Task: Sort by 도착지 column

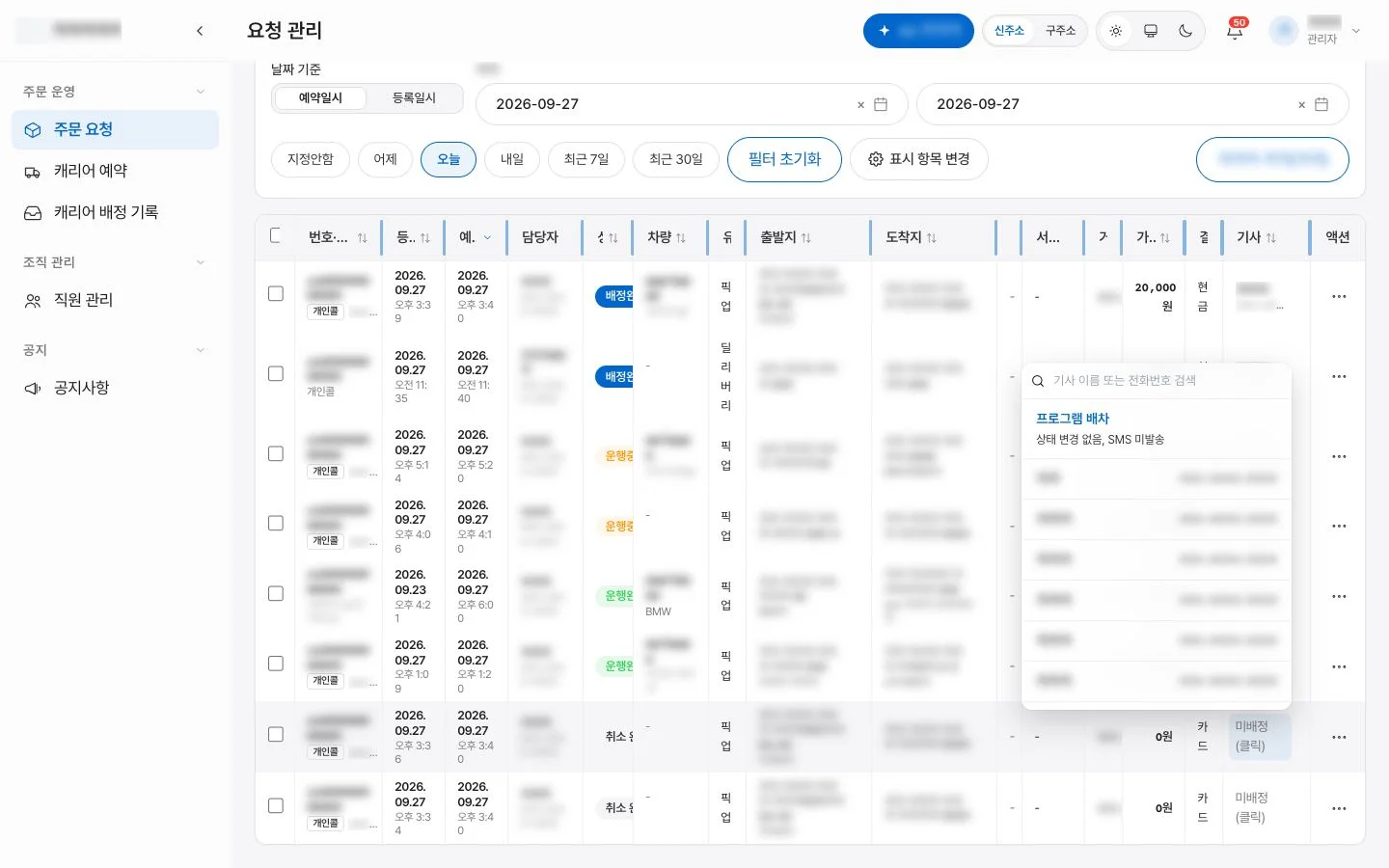Action: click(x=932, y=237)
